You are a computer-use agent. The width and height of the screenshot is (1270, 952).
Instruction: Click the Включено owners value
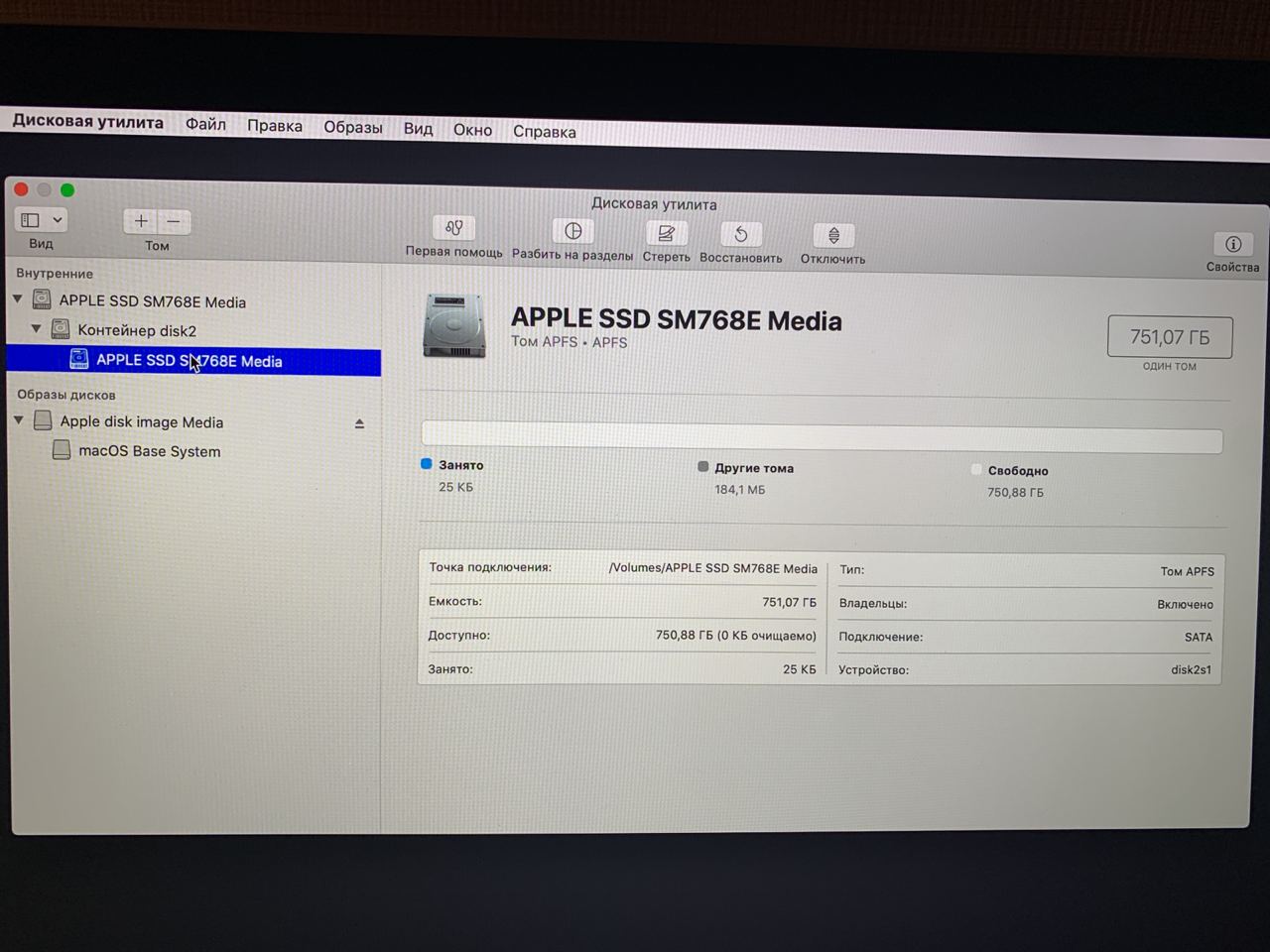(1185, 604)
